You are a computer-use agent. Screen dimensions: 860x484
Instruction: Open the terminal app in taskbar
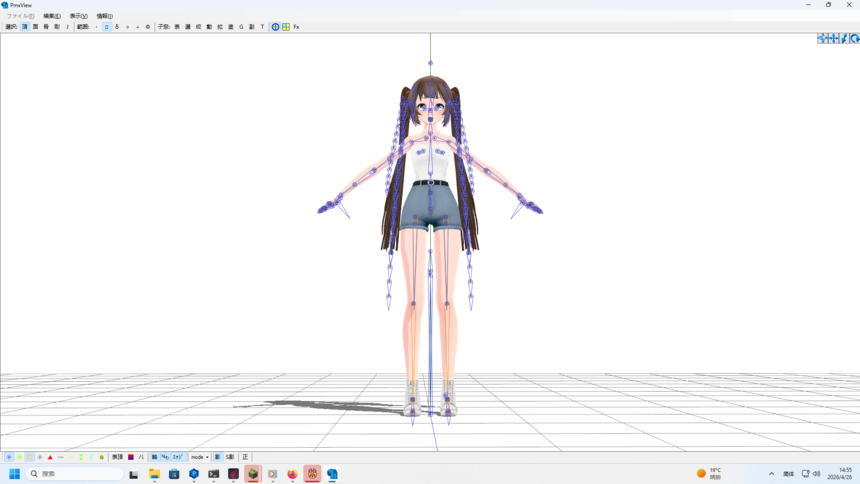tap(213, 474)
